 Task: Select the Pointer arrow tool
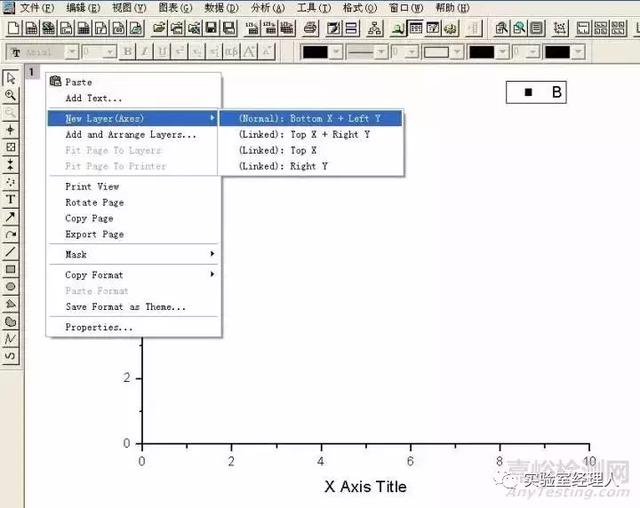(11, 78)
